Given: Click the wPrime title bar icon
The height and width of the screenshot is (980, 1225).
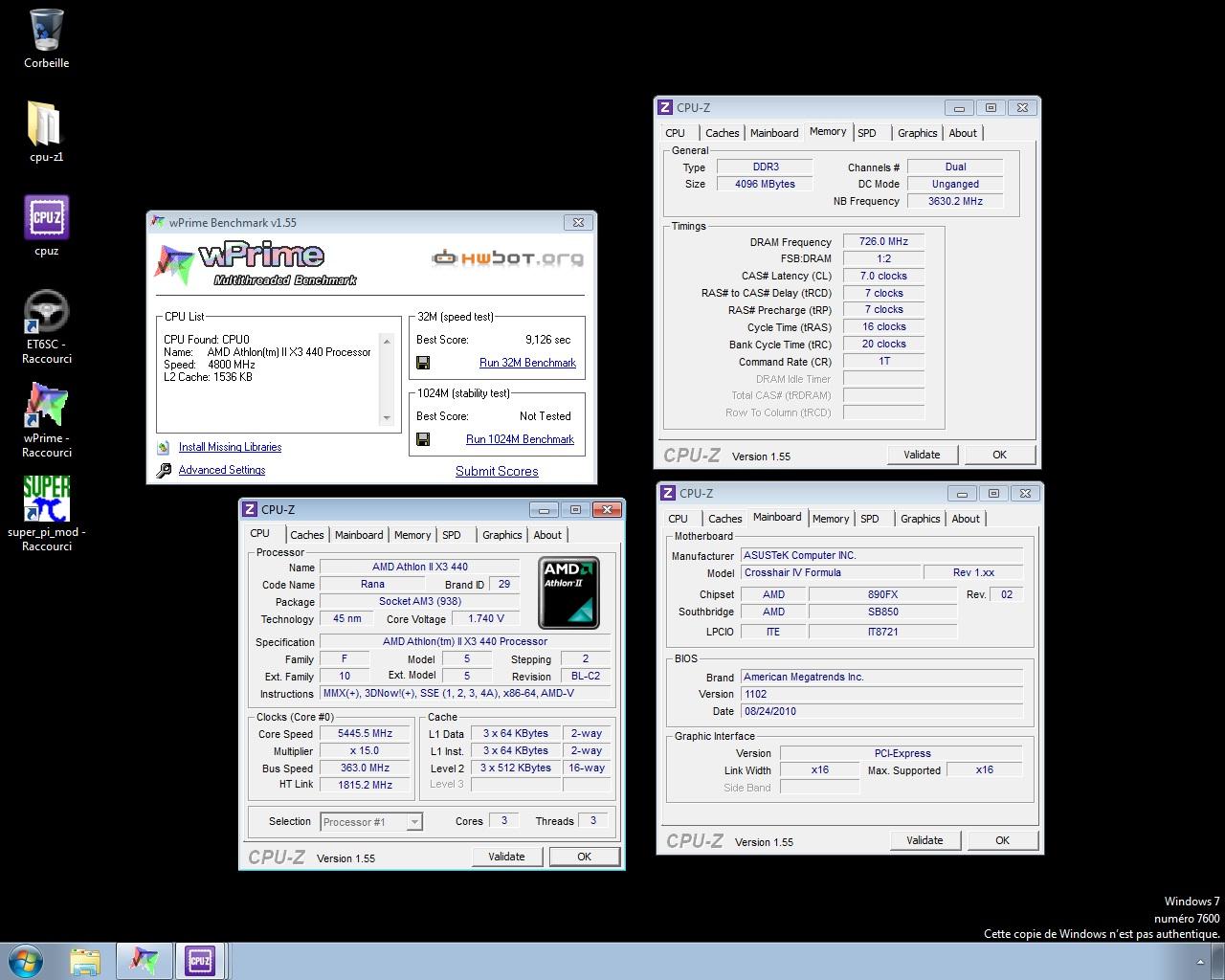Looking at the screenshot, I should (158, 222).
